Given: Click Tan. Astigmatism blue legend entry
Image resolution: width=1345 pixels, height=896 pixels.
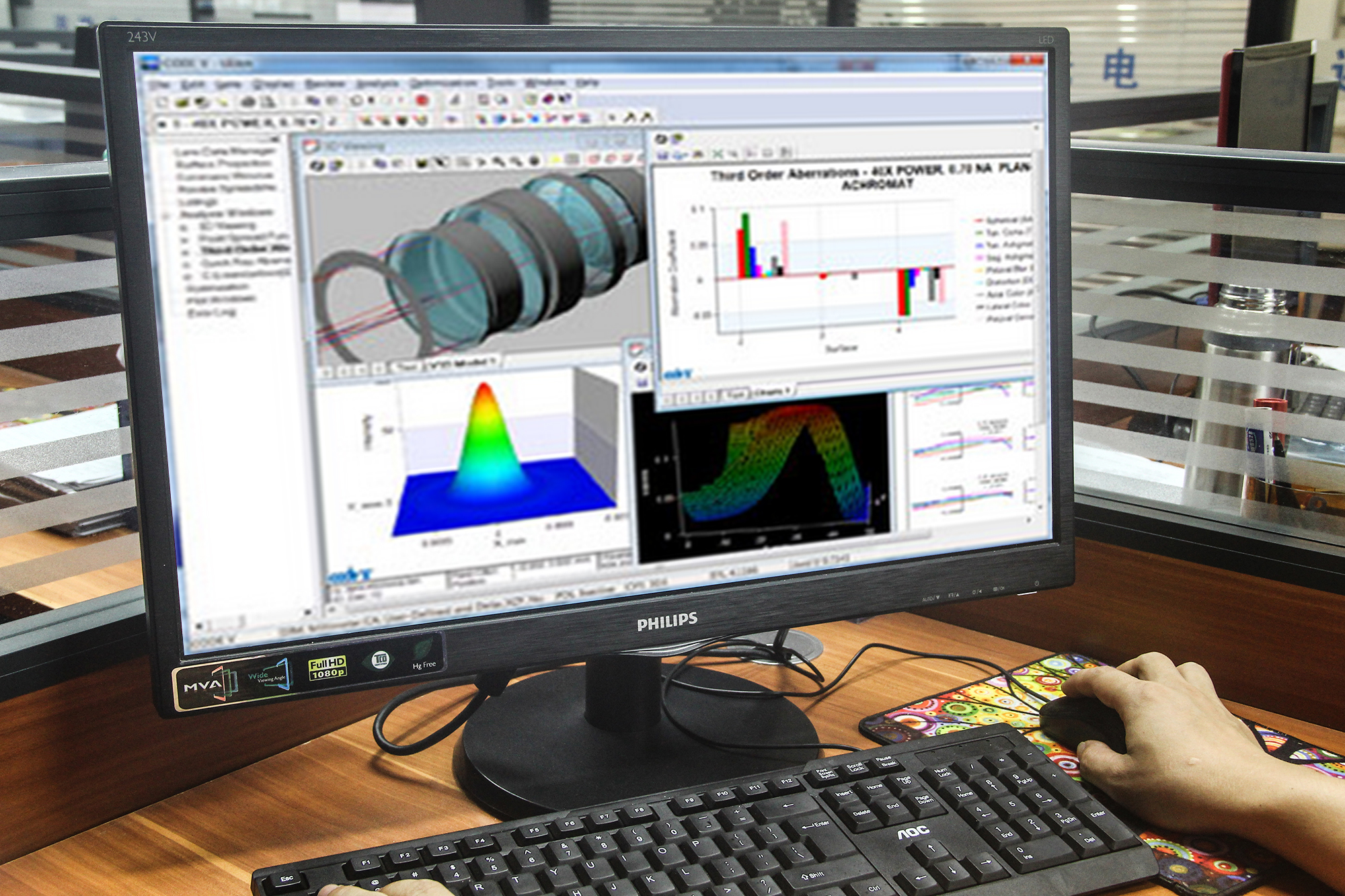Looking at the screenshot, I should pos(1004,245).
